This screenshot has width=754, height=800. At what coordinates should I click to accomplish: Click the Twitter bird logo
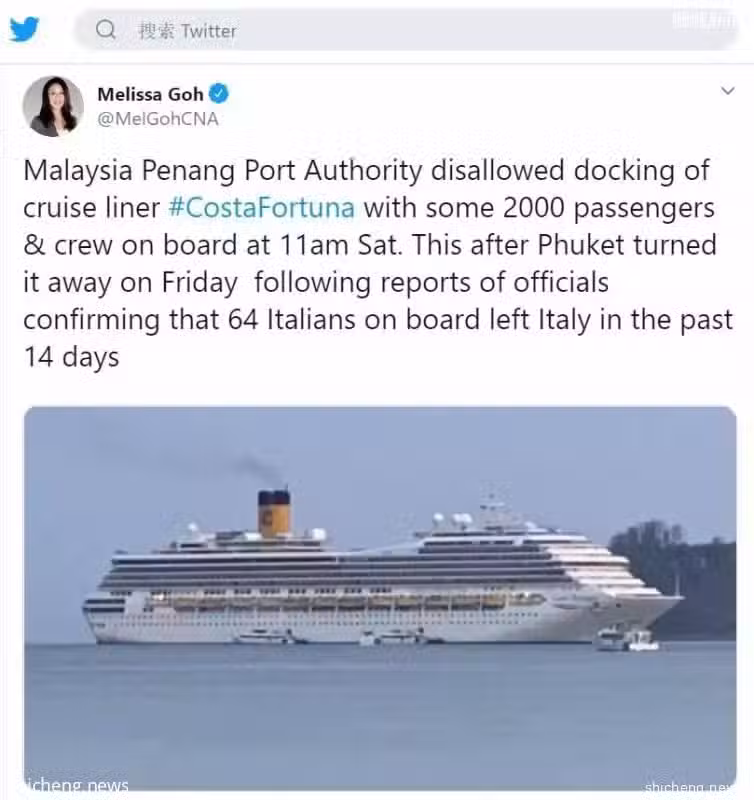[x=24, y=29]
